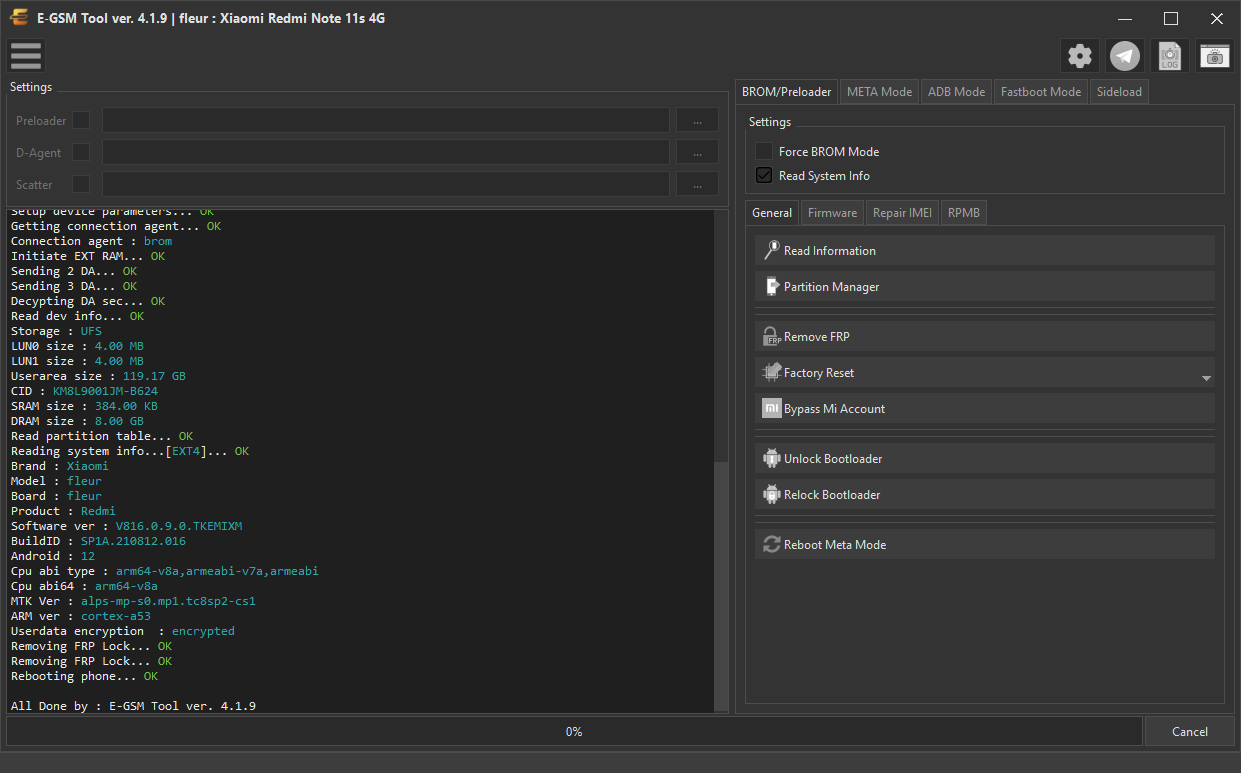Open the settings gear icon

(x=1080, y=56)
